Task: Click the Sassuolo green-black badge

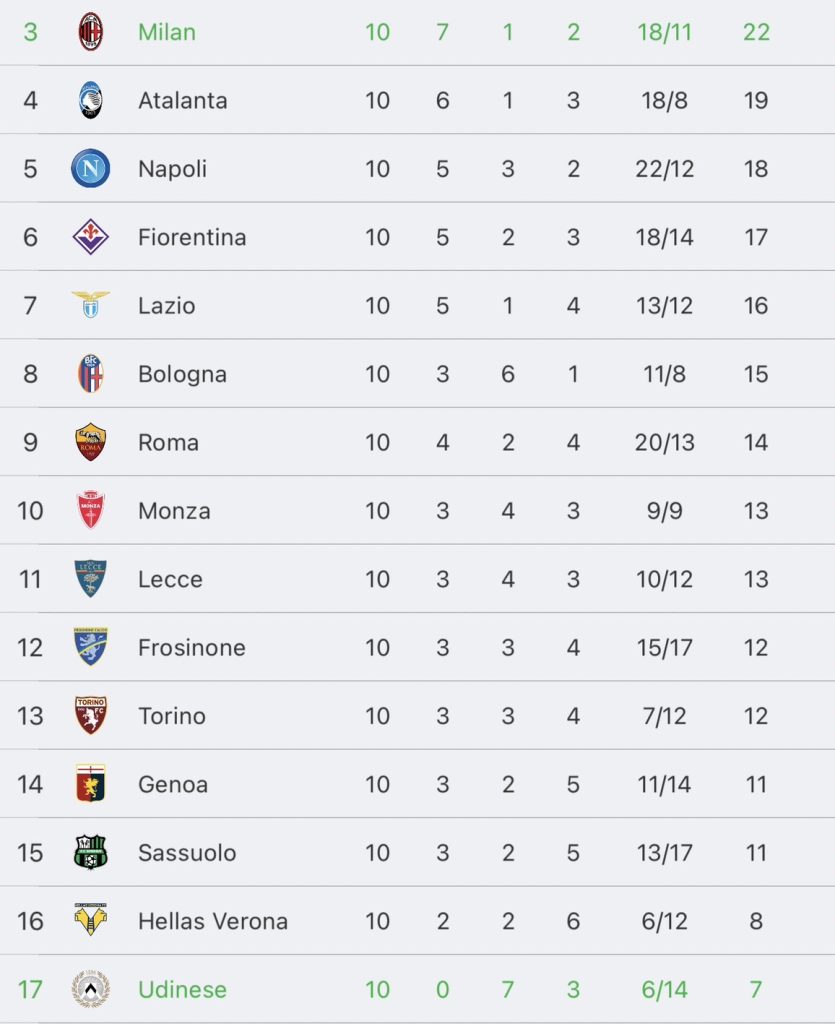Action: click(x=91, y=852)
